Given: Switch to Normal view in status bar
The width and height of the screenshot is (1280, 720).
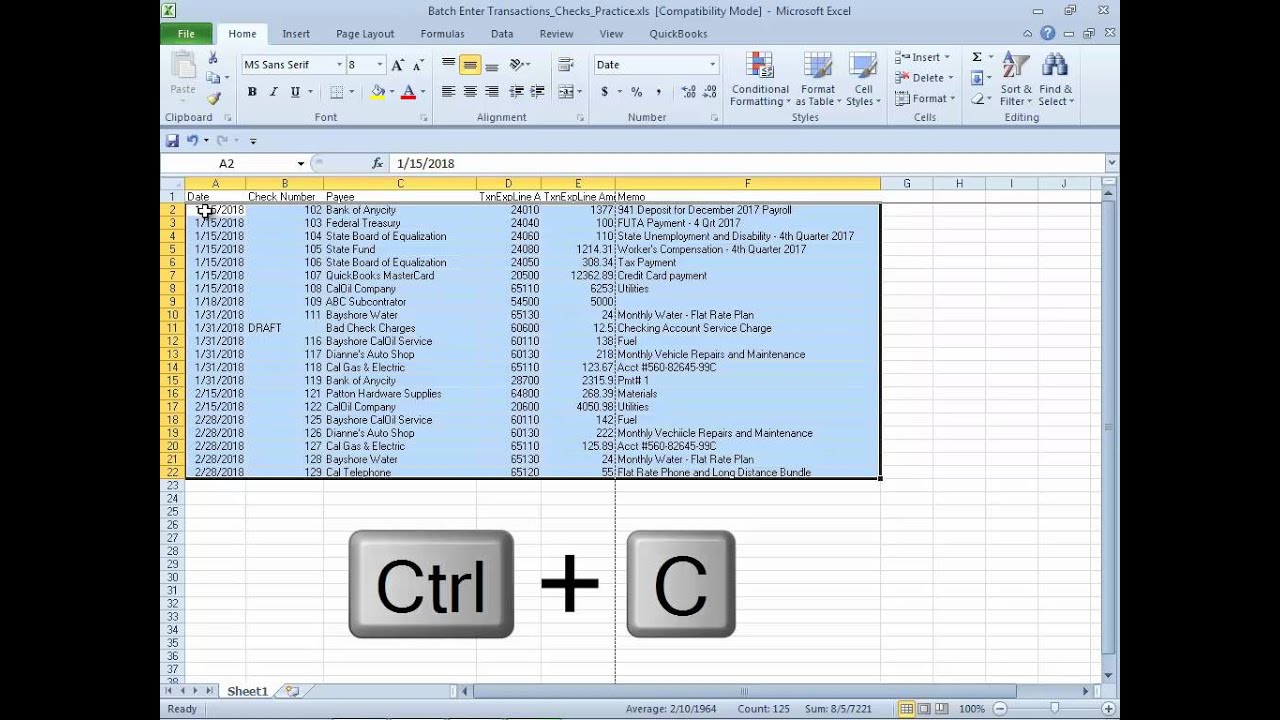Looking at the screenshot, I should [906, 709].
